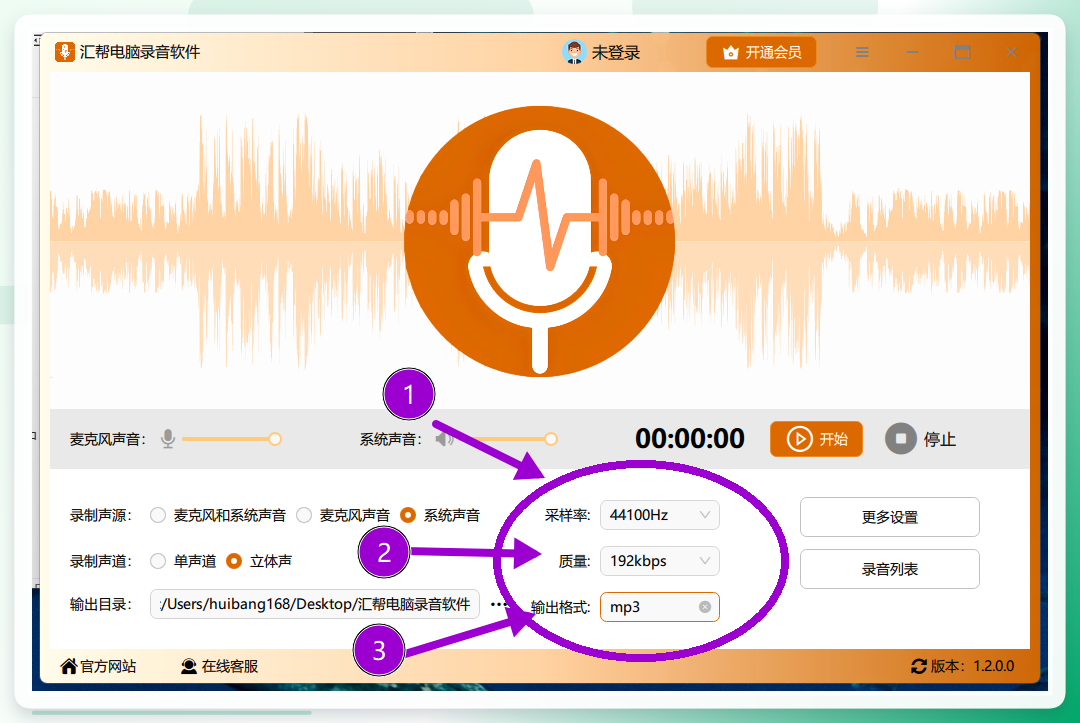This screenshot has width=1080, height=723.
Task: Select 麦克风和系统声音 as recording source
Action: pyautogui.click(x=218, y=515)
